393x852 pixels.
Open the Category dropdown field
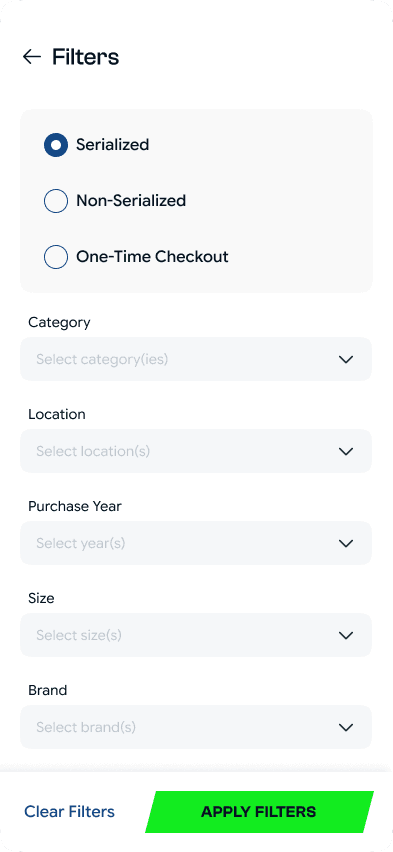coord(196,359)
